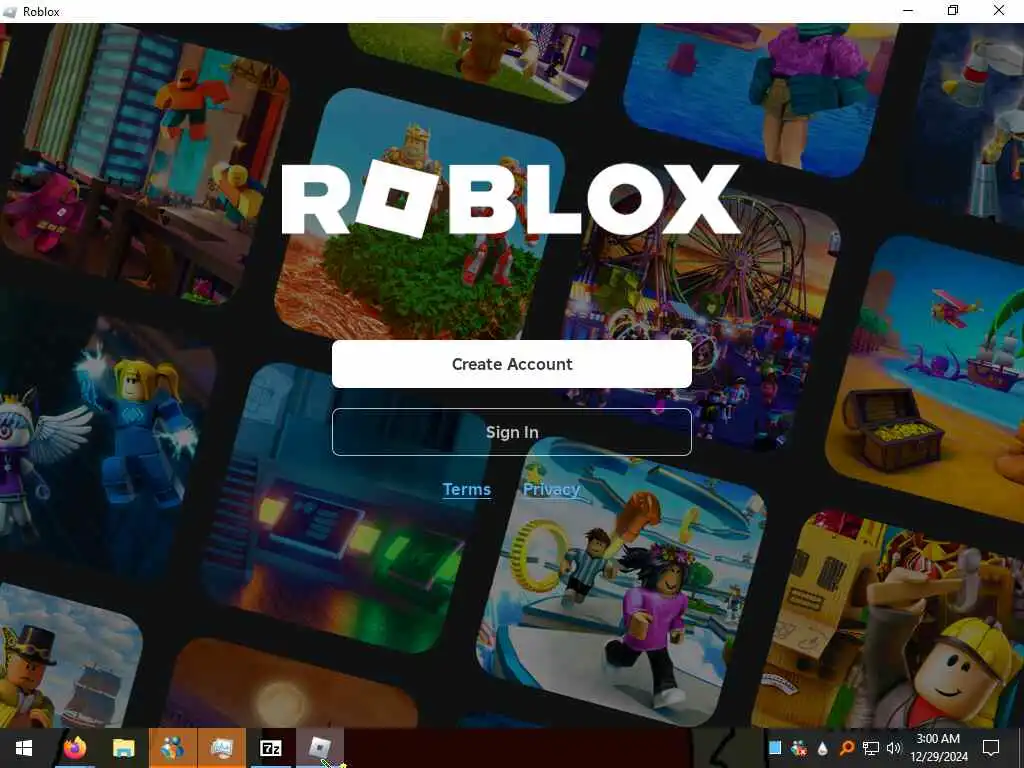
Task: View the Privacy policy link
Action: click(x=551, y=489)
